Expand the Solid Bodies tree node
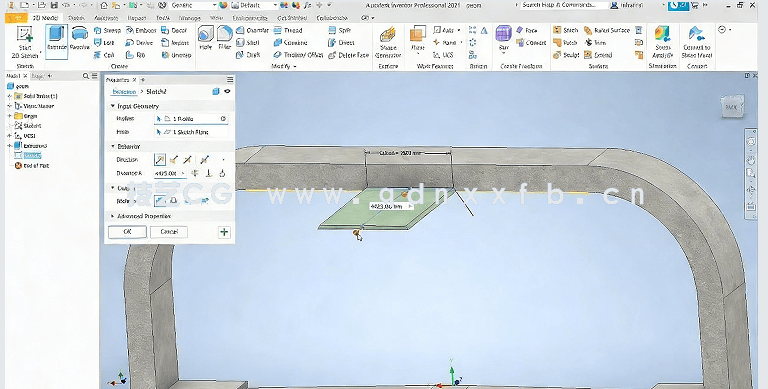This screenshot has width=768, height=389. click(x=9, y=96)
